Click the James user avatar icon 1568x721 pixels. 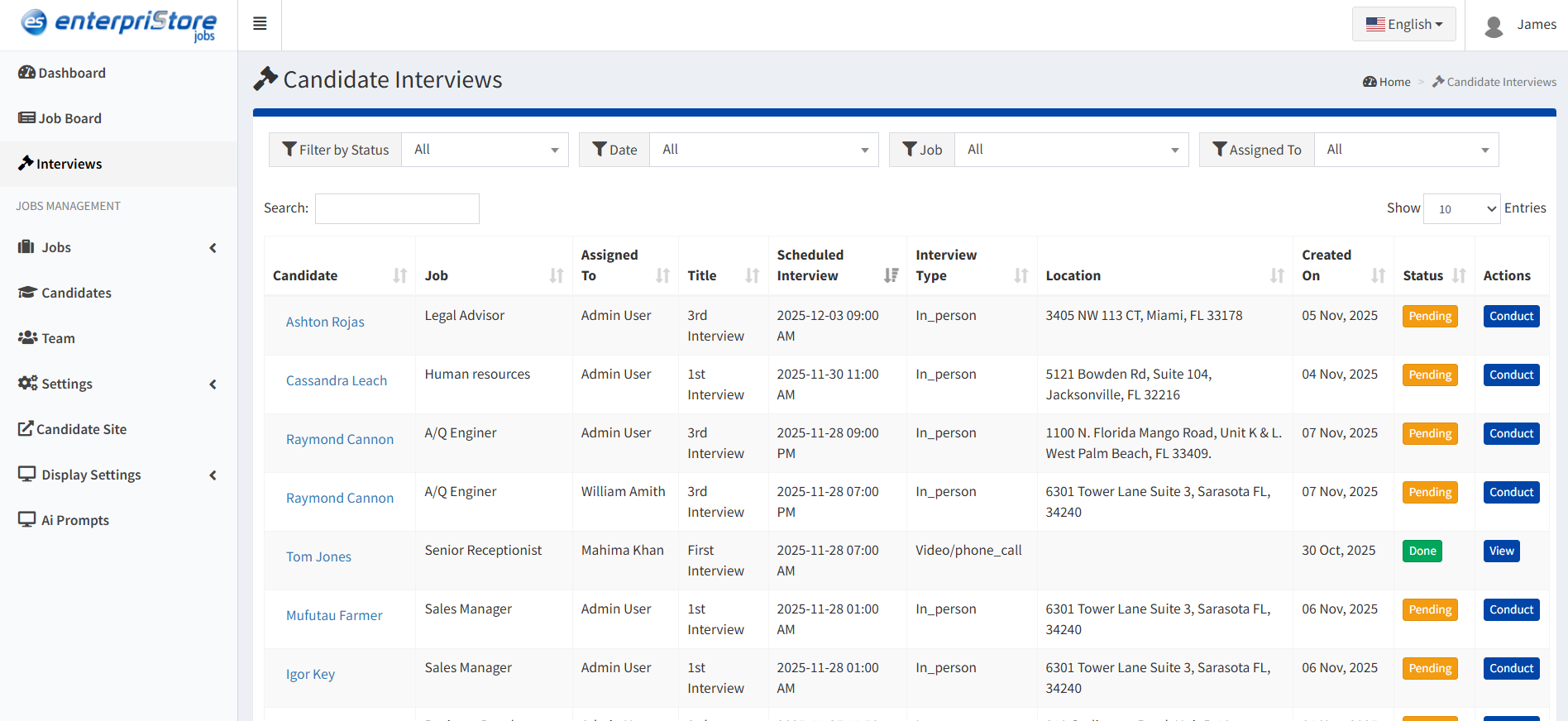coord(1494,26)
